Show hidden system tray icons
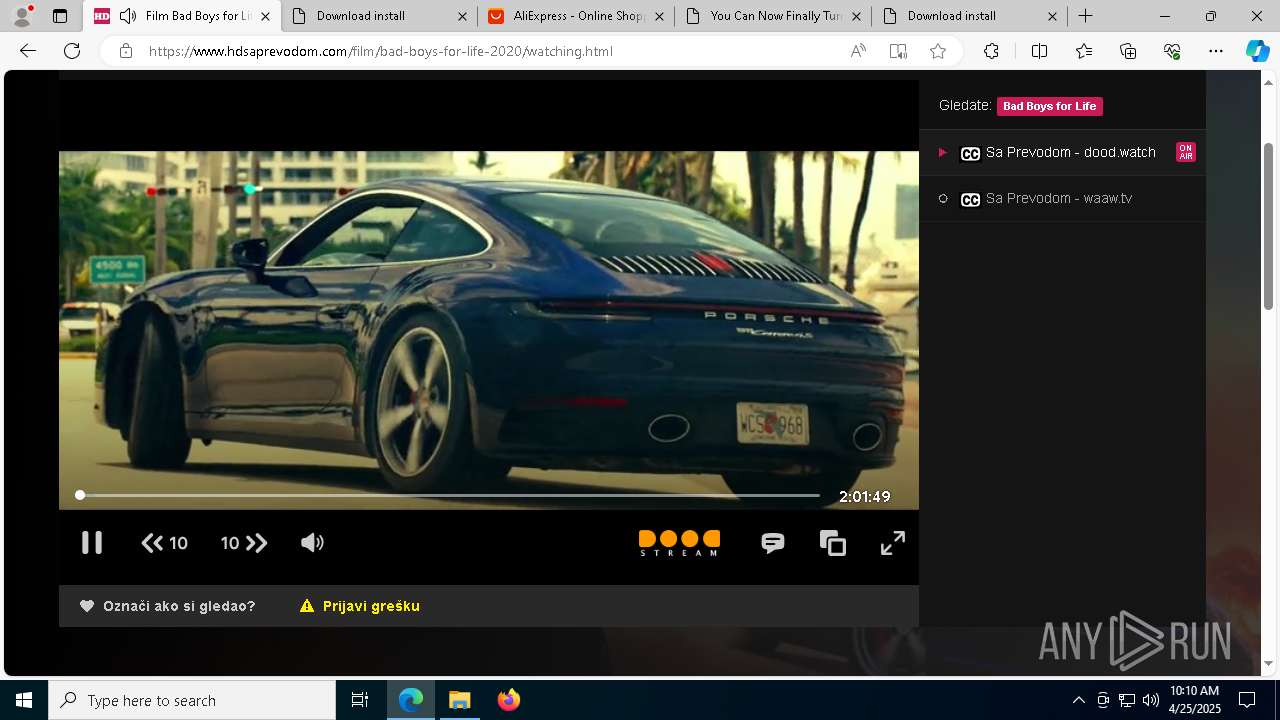 1078,700
